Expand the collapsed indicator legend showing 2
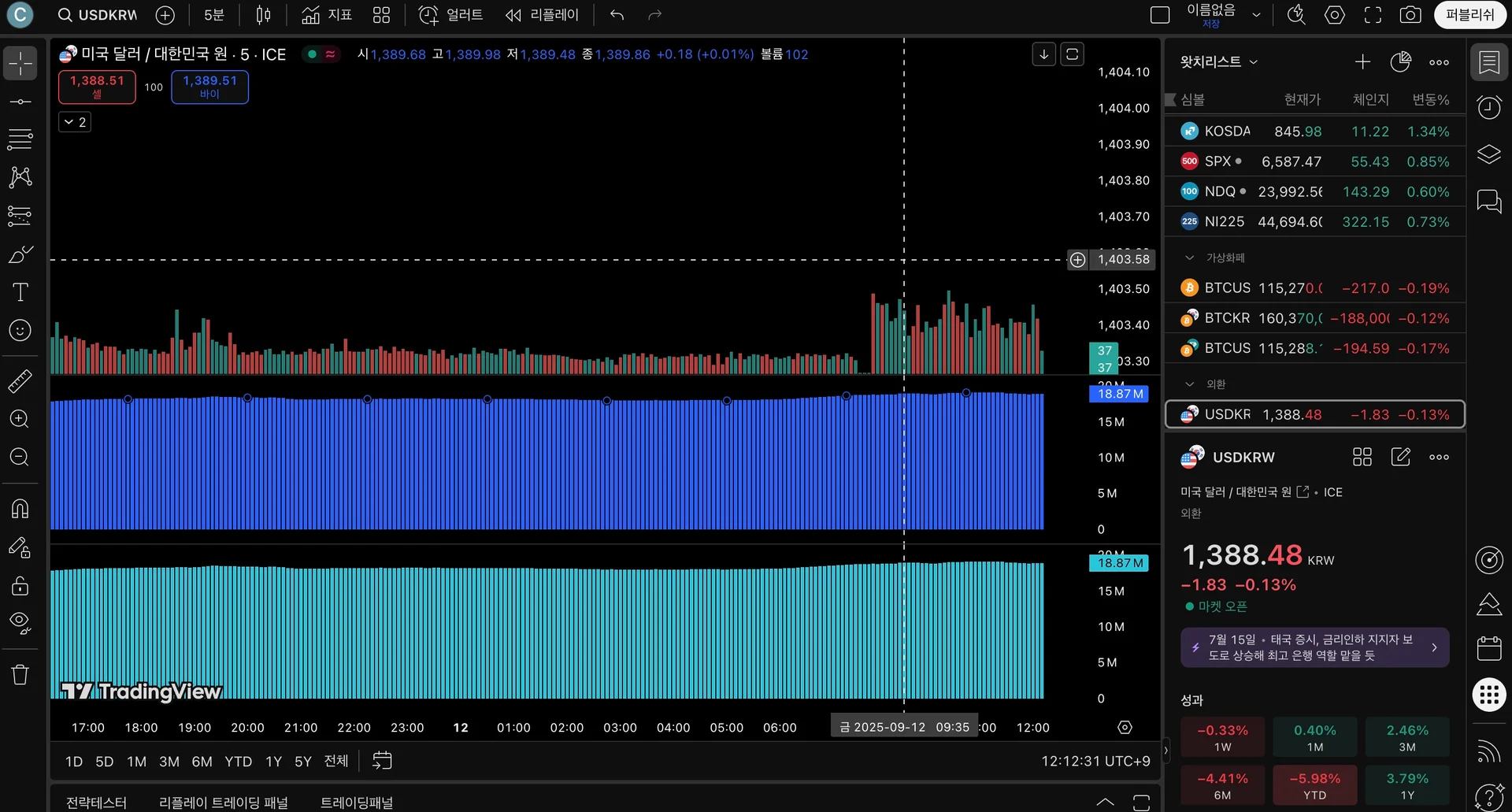 tap(75, 122)
